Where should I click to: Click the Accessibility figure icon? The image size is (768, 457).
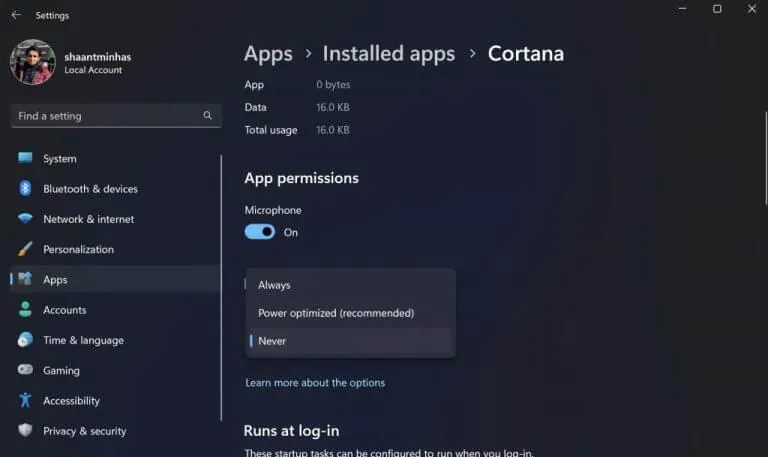[x=25, y=400]
